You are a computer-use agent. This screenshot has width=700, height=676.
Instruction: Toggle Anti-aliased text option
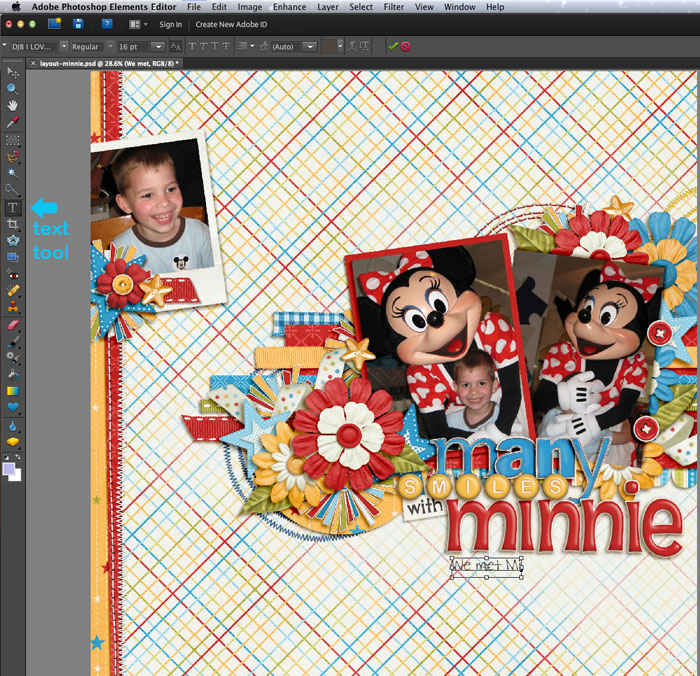[176, 46]
